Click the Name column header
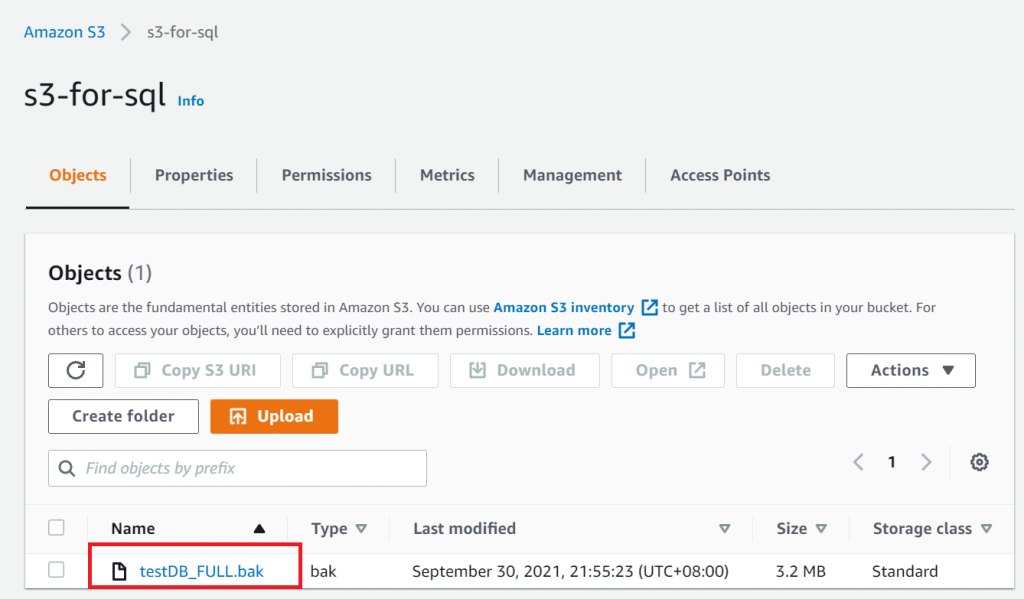 click(133, 528)
